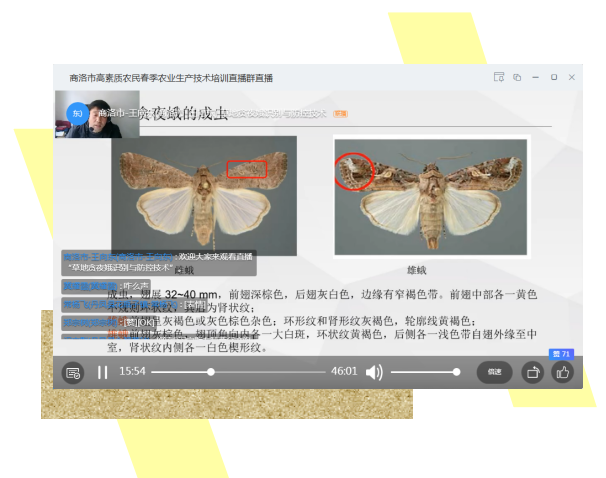This screenshot has height=478, width=606.
Task: Open the window layout icon in title bar
Action: coord(498,77)
